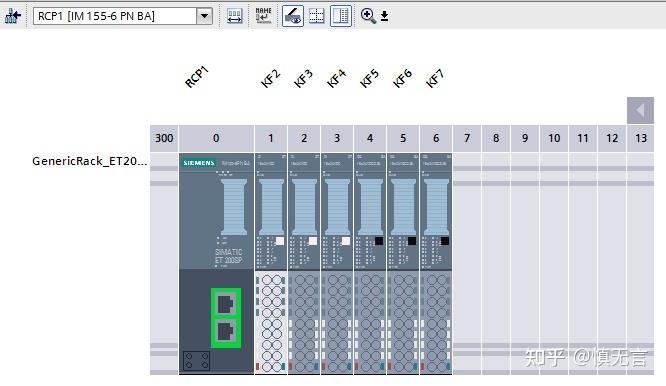This screenshot has height=386, width=666.
Task: Click the white marker square on KF2 module
Action: point(280,241)
